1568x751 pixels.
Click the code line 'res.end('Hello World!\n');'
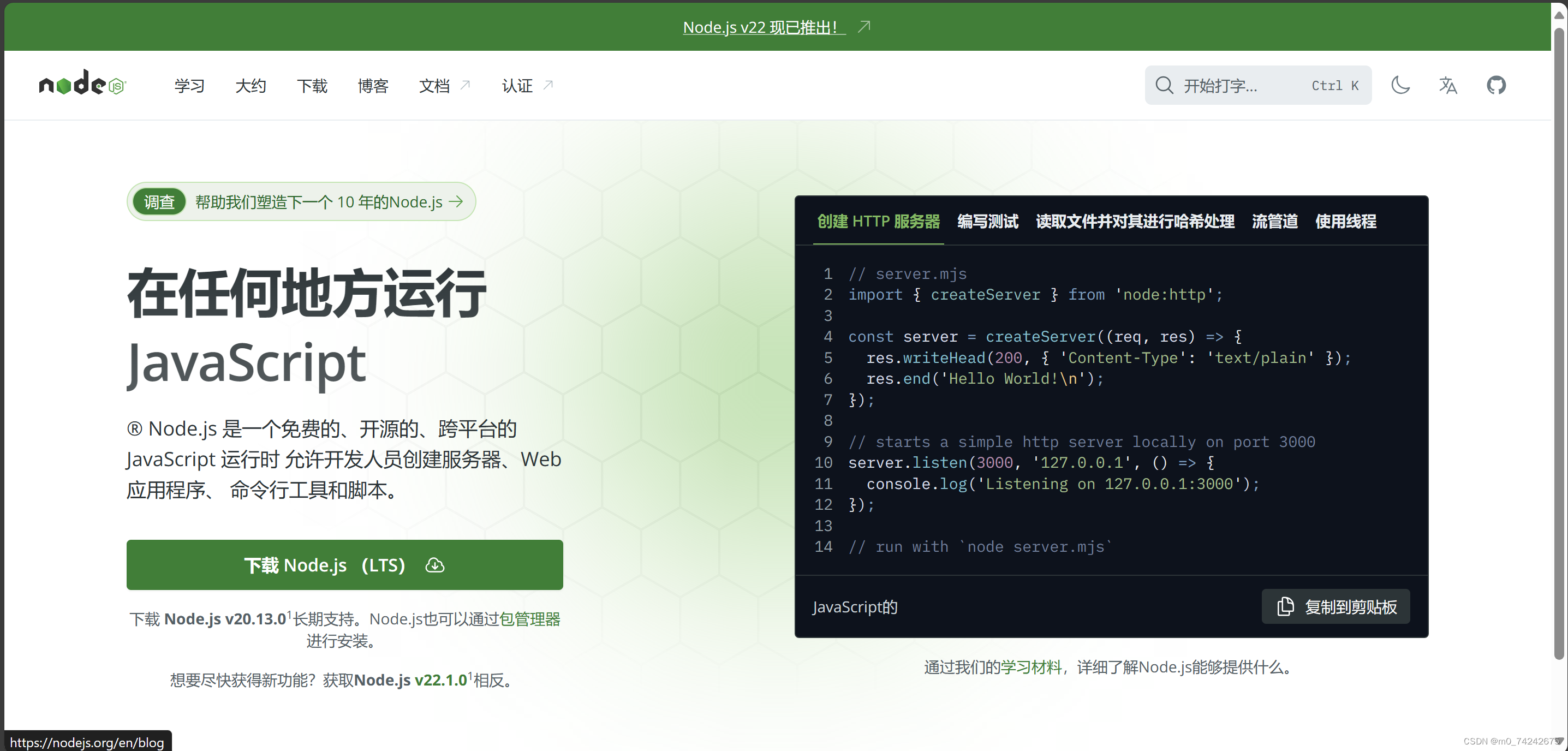pos(985,379)
